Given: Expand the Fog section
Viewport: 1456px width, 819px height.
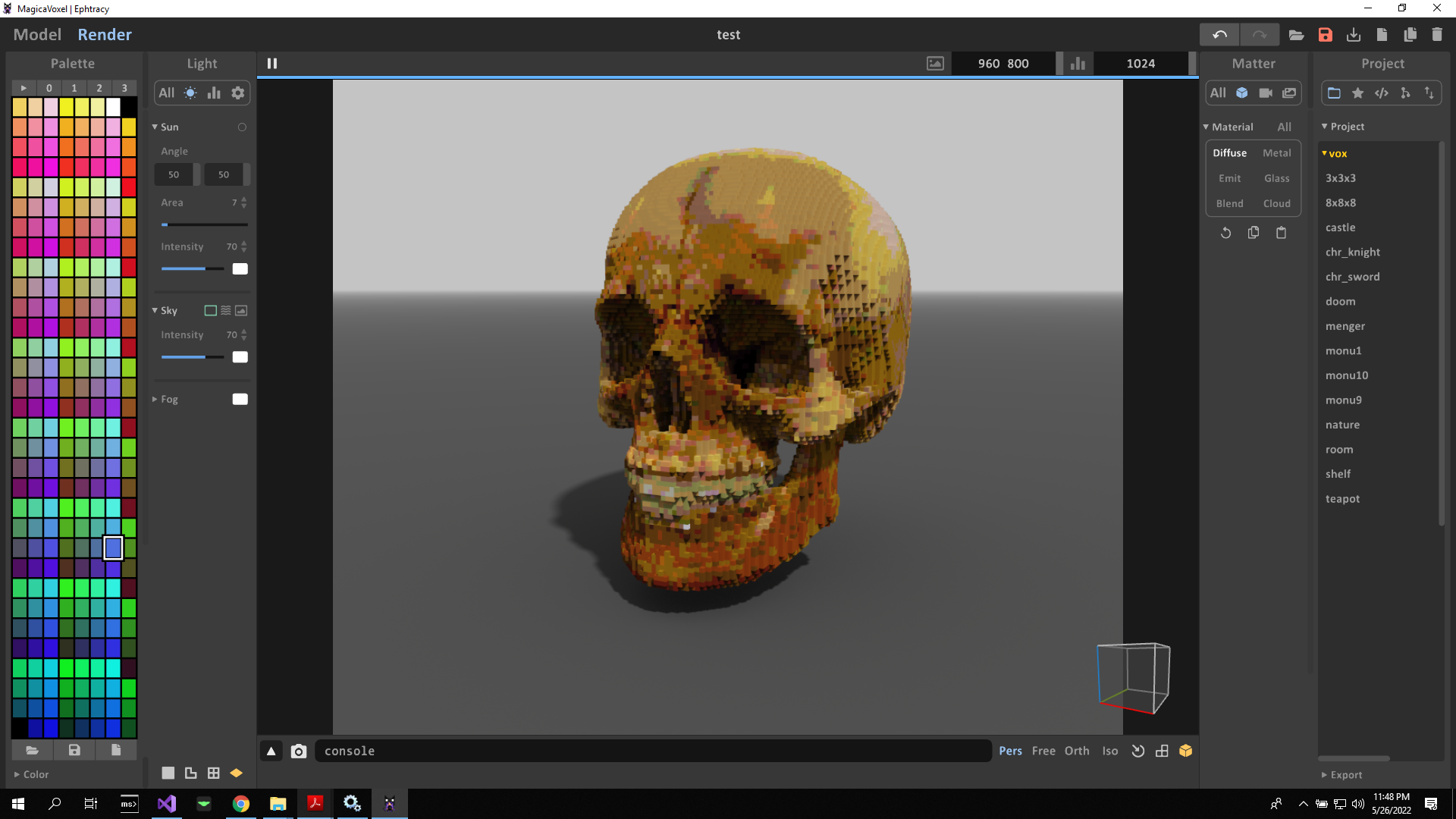Looking at the screenshot, I should pyautogui.click(x=155, y=399).
